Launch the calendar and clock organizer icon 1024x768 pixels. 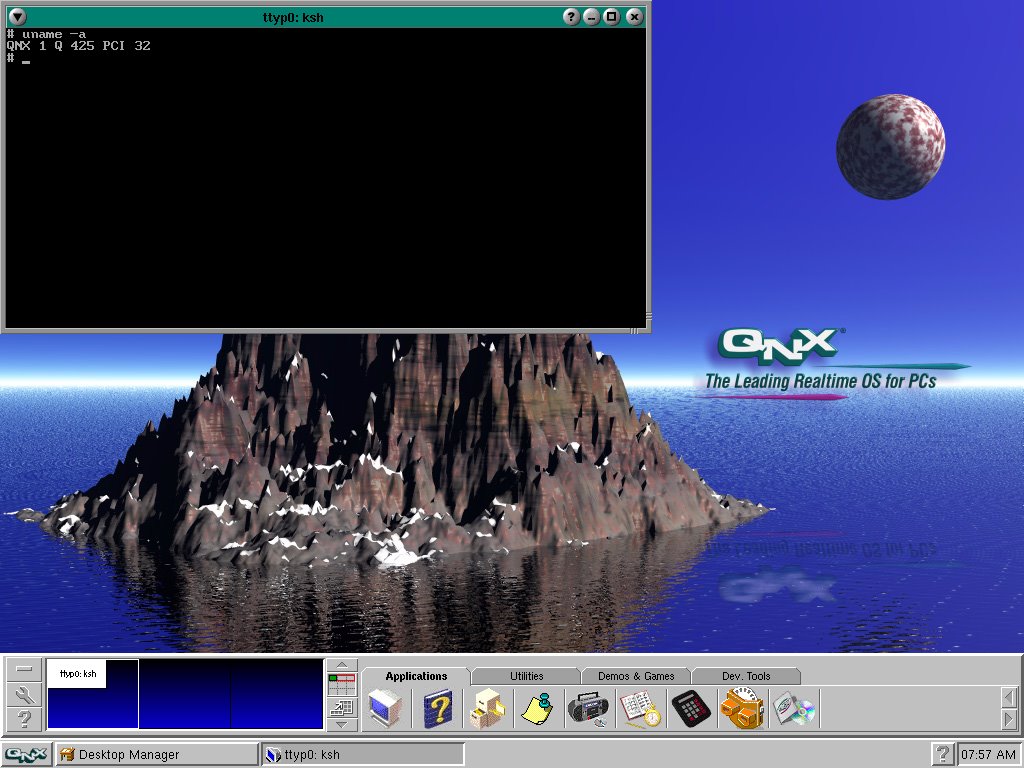tap(640, 709)
